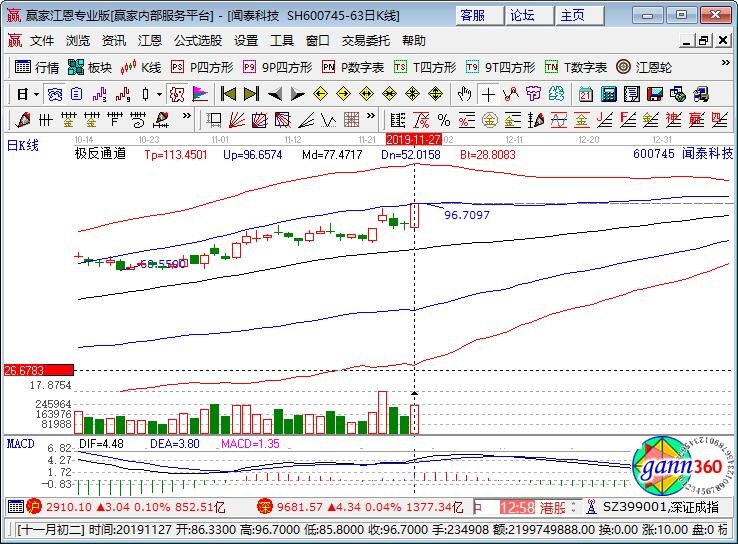Open the 工具 menu
This screenshot has height=544, width=738.
pyautogui.click(x=282, y=41)
